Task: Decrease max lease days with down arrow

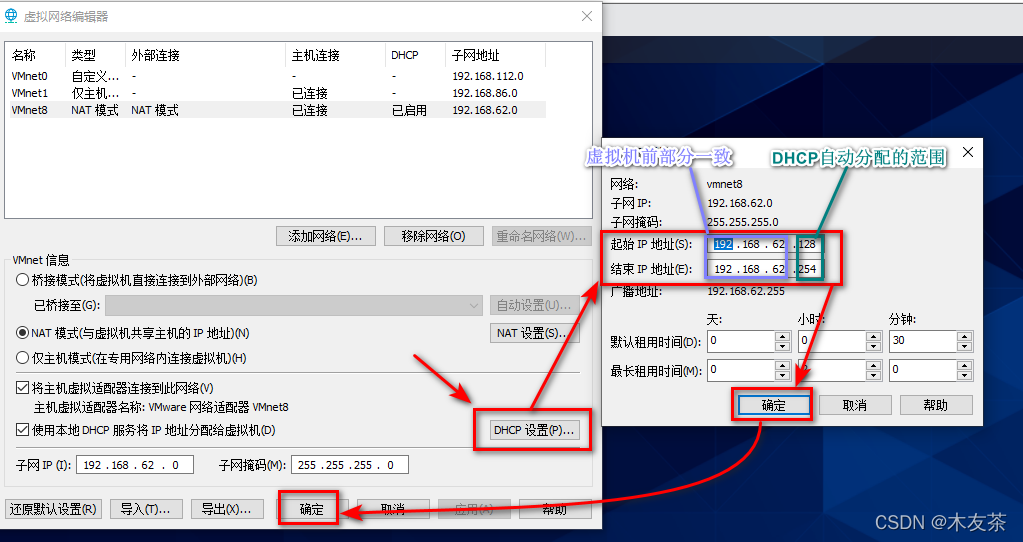Action: (x=783, y=376)
